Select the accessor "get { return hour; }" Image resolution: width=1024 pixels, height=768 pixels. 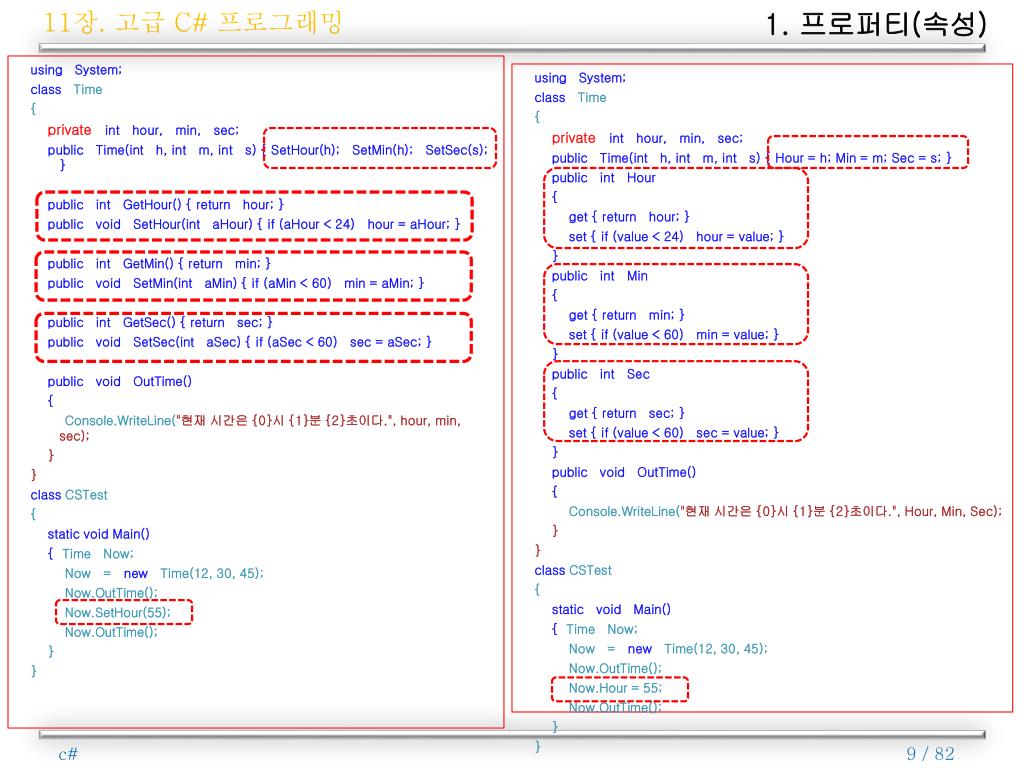click(x=629, y=217)
